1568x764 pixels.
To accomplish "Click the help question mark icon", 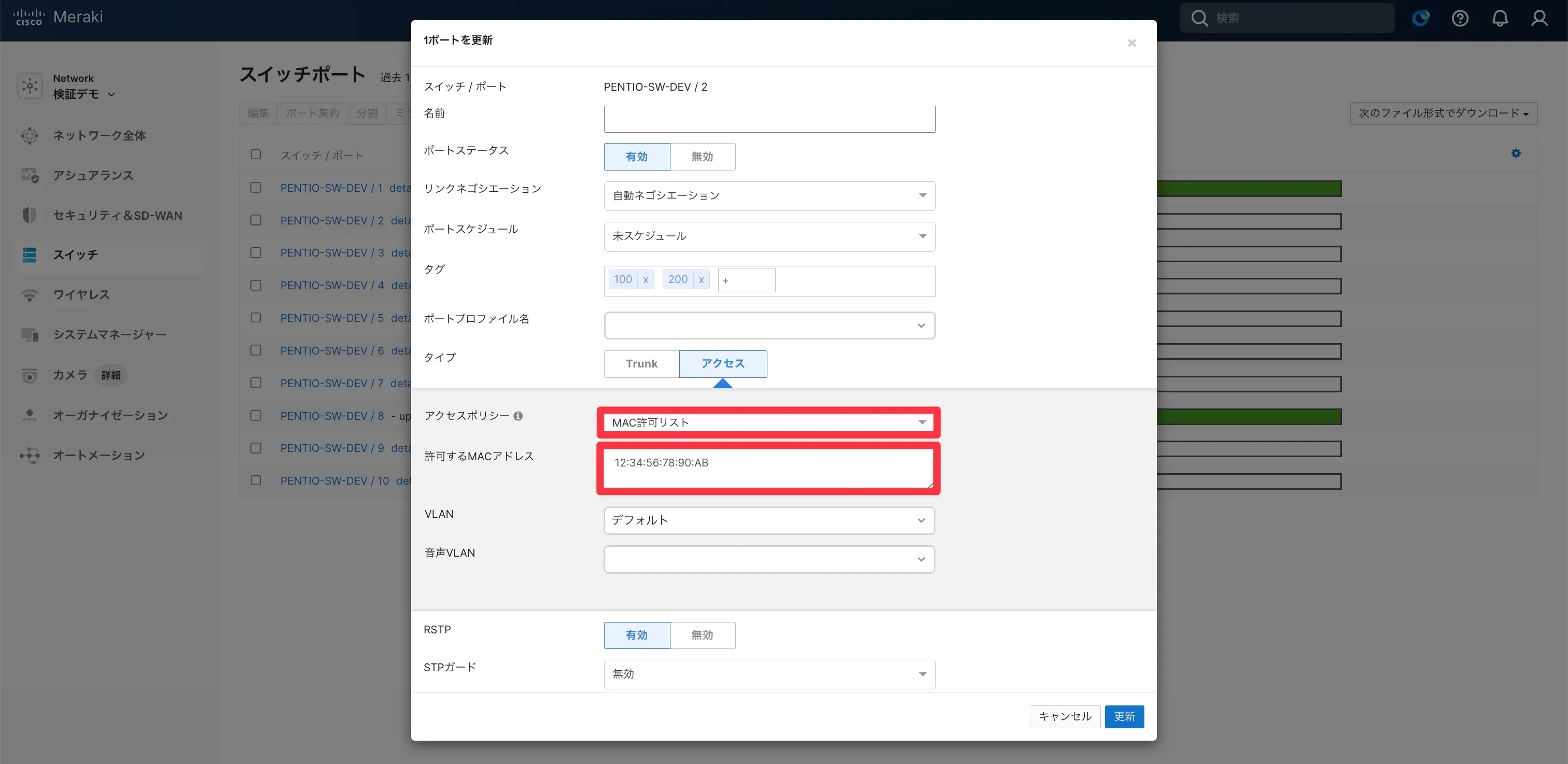I will (1460, 18).
